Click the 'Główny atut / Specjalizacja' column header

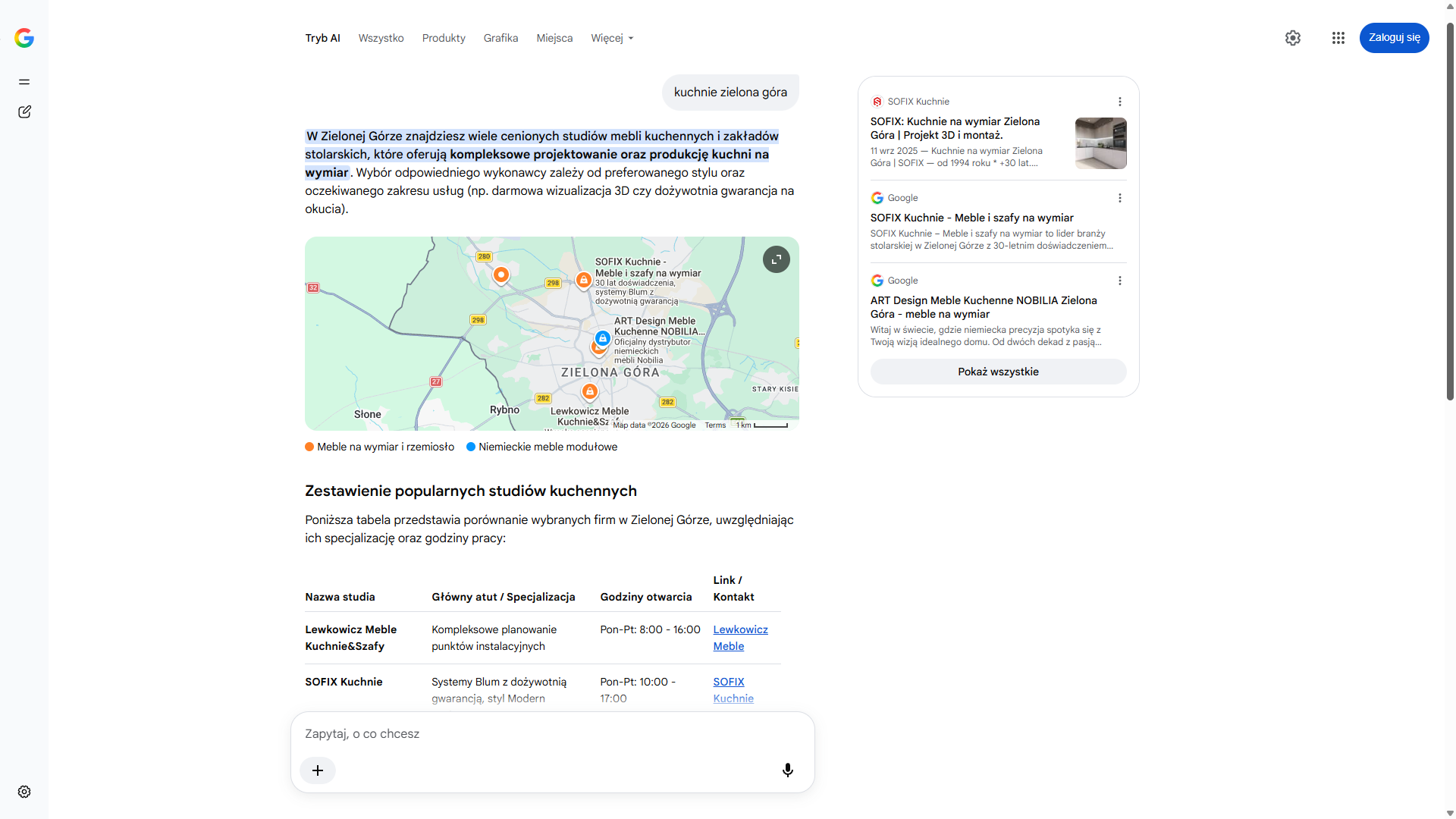[x=504, y=597]
